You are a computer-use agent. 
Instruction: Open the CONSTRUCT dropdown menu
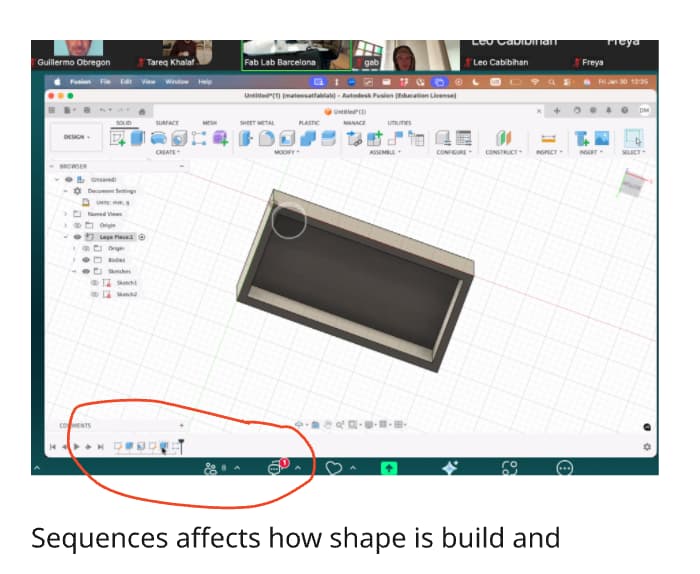[x=504, y=153]
